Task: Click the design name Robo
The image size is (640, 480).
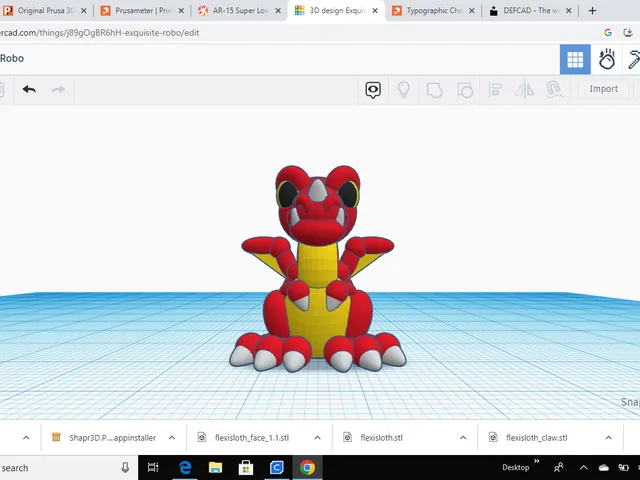Action: click(12, 58)
